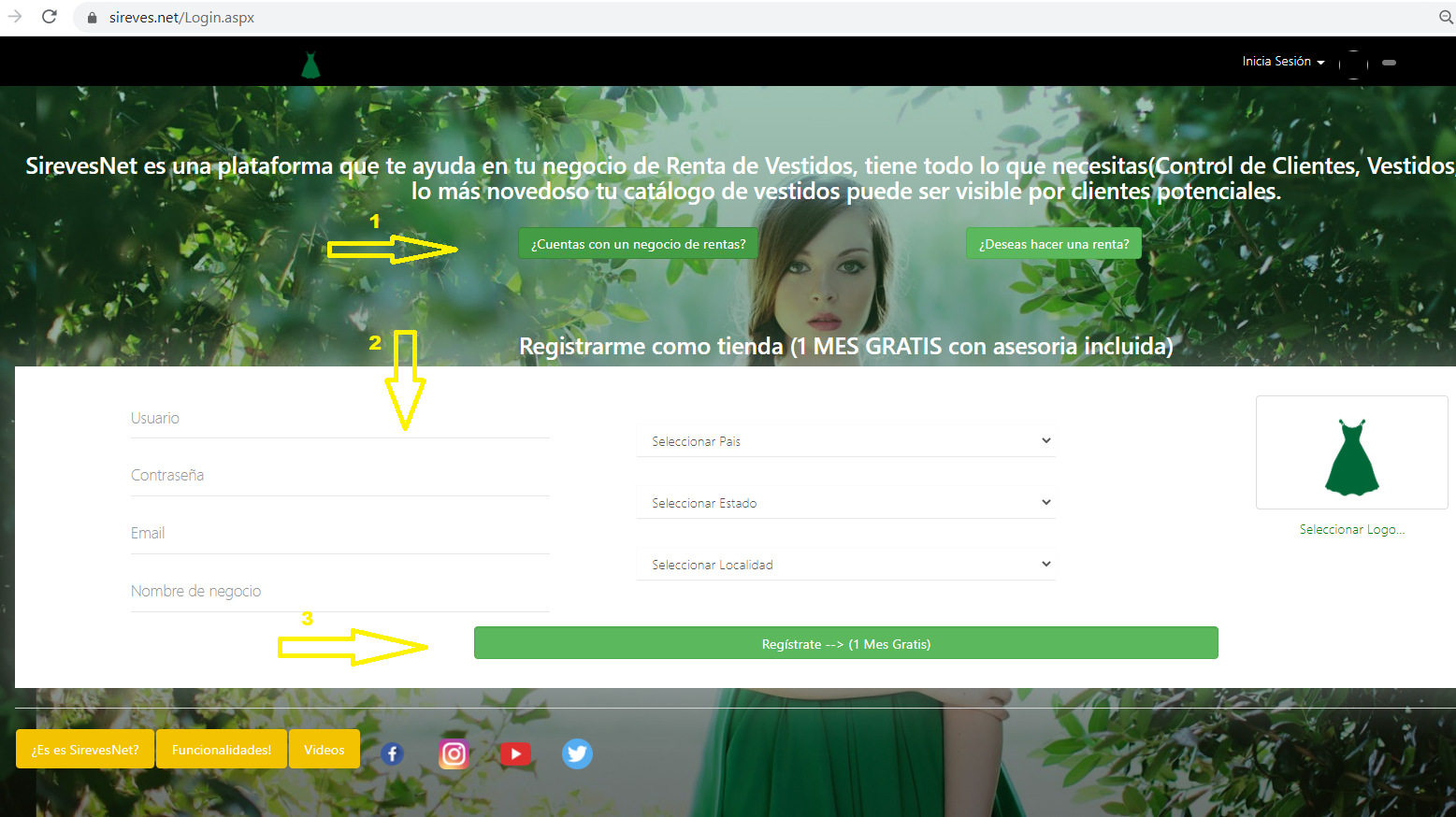Open the Instagram social icon
Screen dimensions: 1456x817
tap(454, 753)
